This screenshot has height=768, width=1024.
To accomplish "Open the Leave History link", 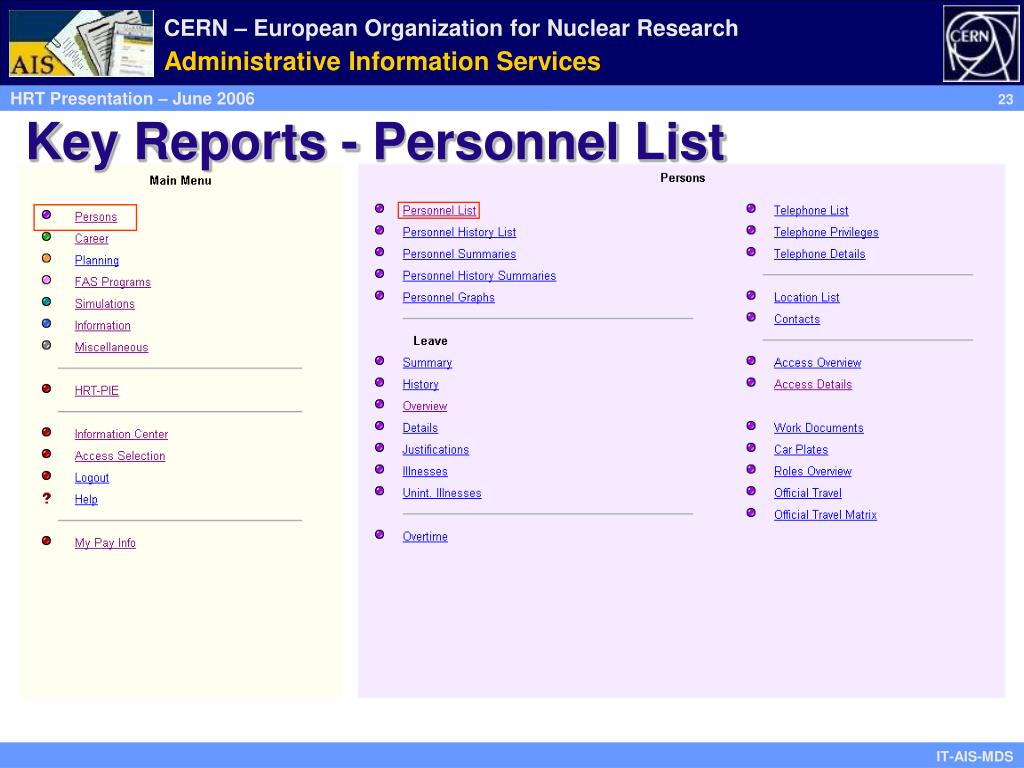I will click(x=420, y=384).
